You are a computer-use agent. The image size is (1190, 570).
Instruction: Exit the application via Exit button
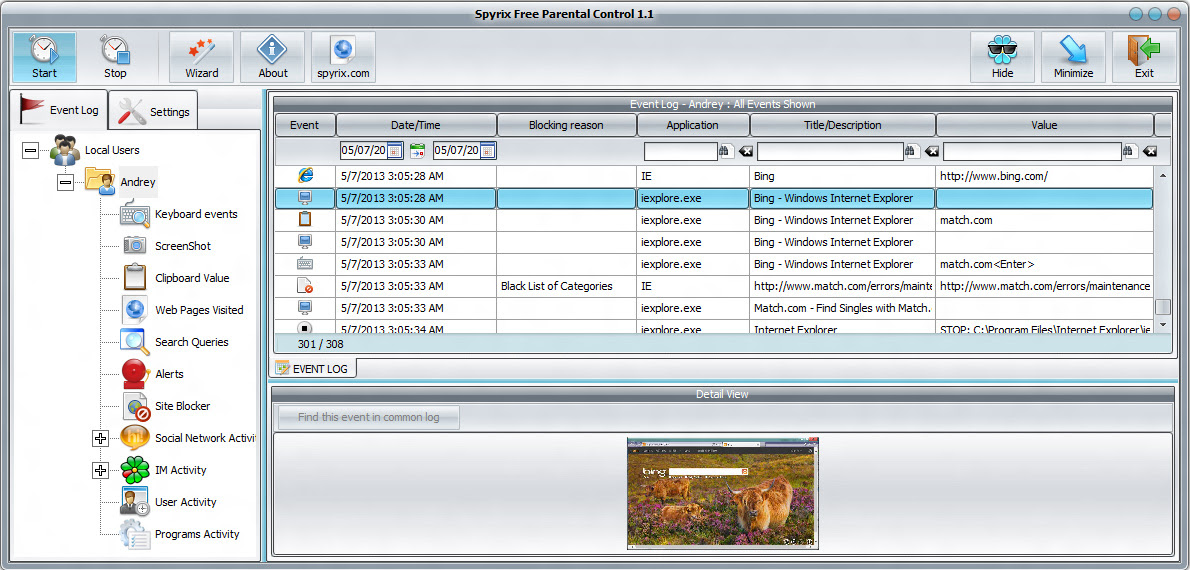[1144, 57]
